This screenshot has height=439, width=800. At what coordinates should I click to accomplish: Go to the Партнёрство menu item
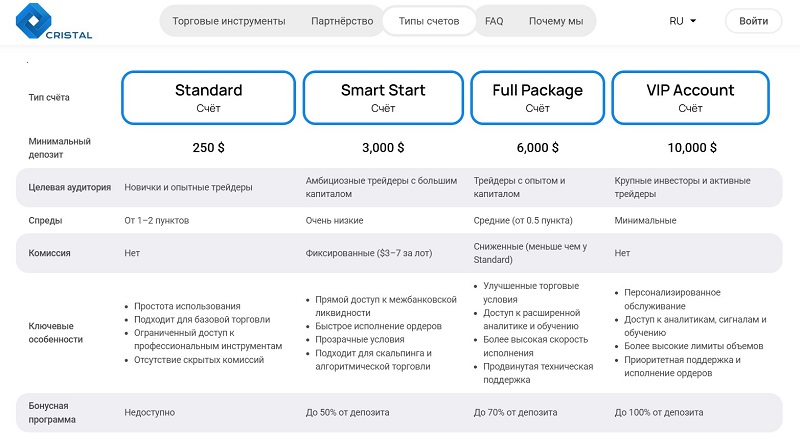tap(342, 21)
